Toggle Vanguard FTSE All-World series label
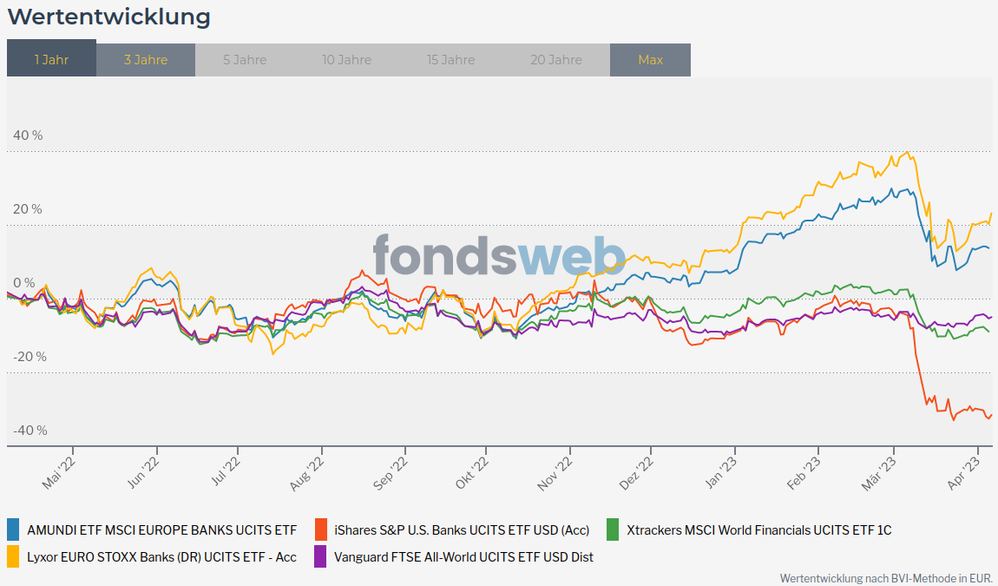This screenshot has height=586, width=998. coord(464,557)
